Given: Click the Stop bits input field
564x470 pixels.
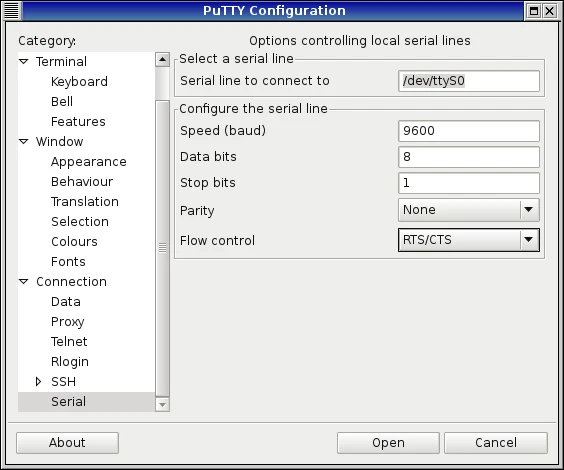Looking at the screenshot, I should [469, 183].
